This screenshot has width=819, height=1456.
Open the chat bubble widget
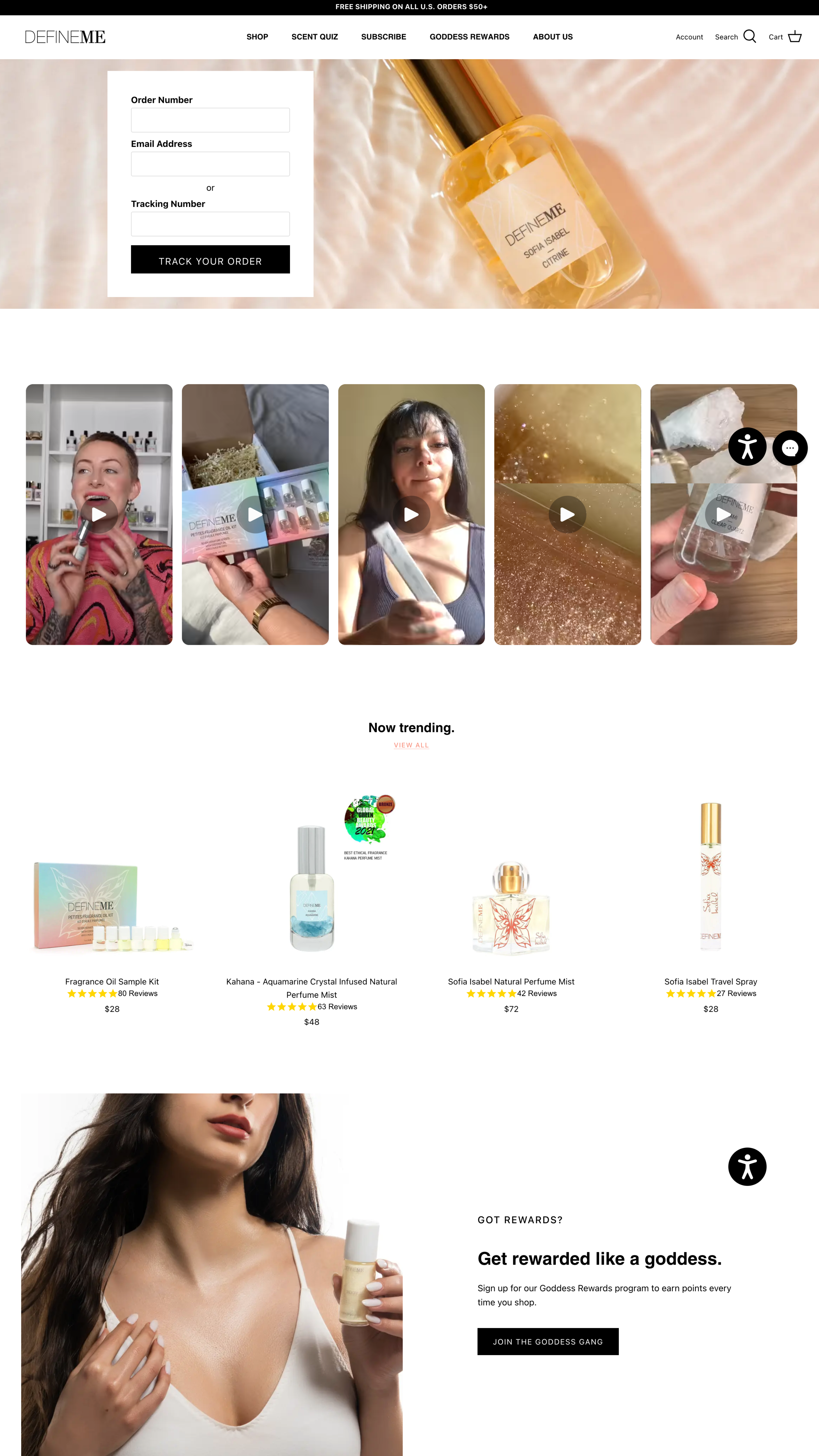(790, 448)
